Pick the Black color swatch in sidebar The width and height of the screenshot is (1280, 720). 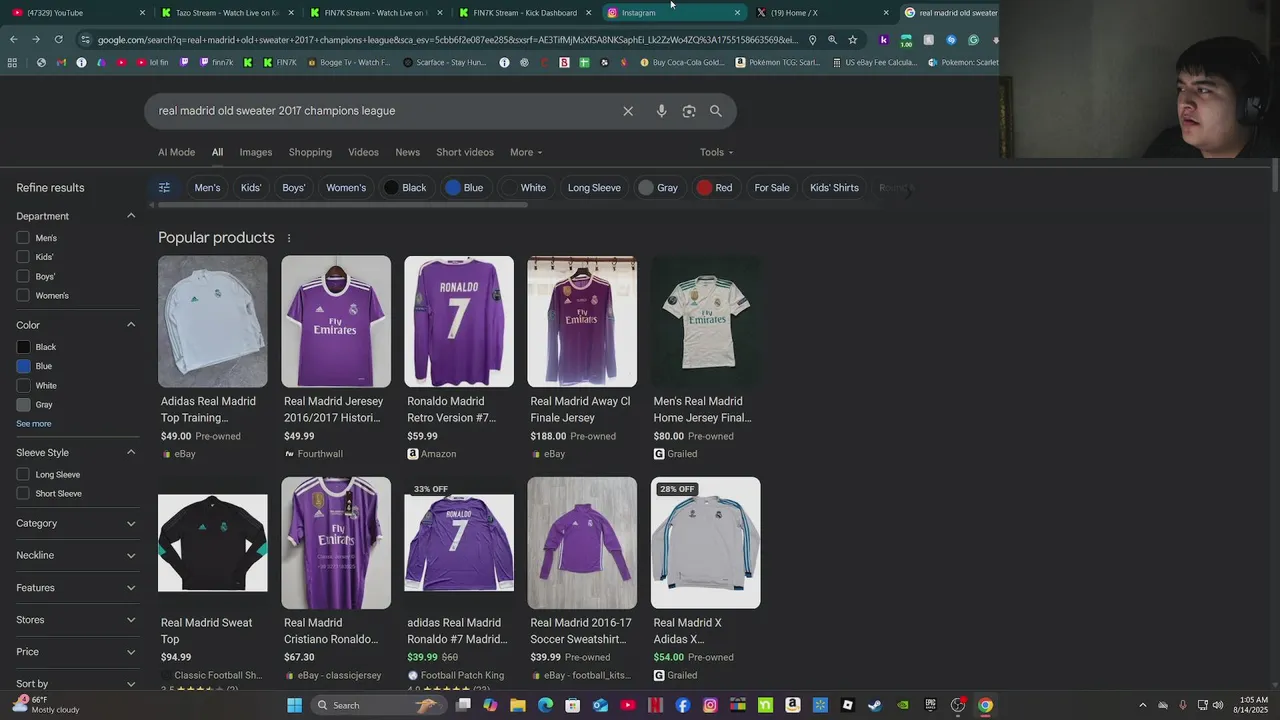[x=23, y=347]
